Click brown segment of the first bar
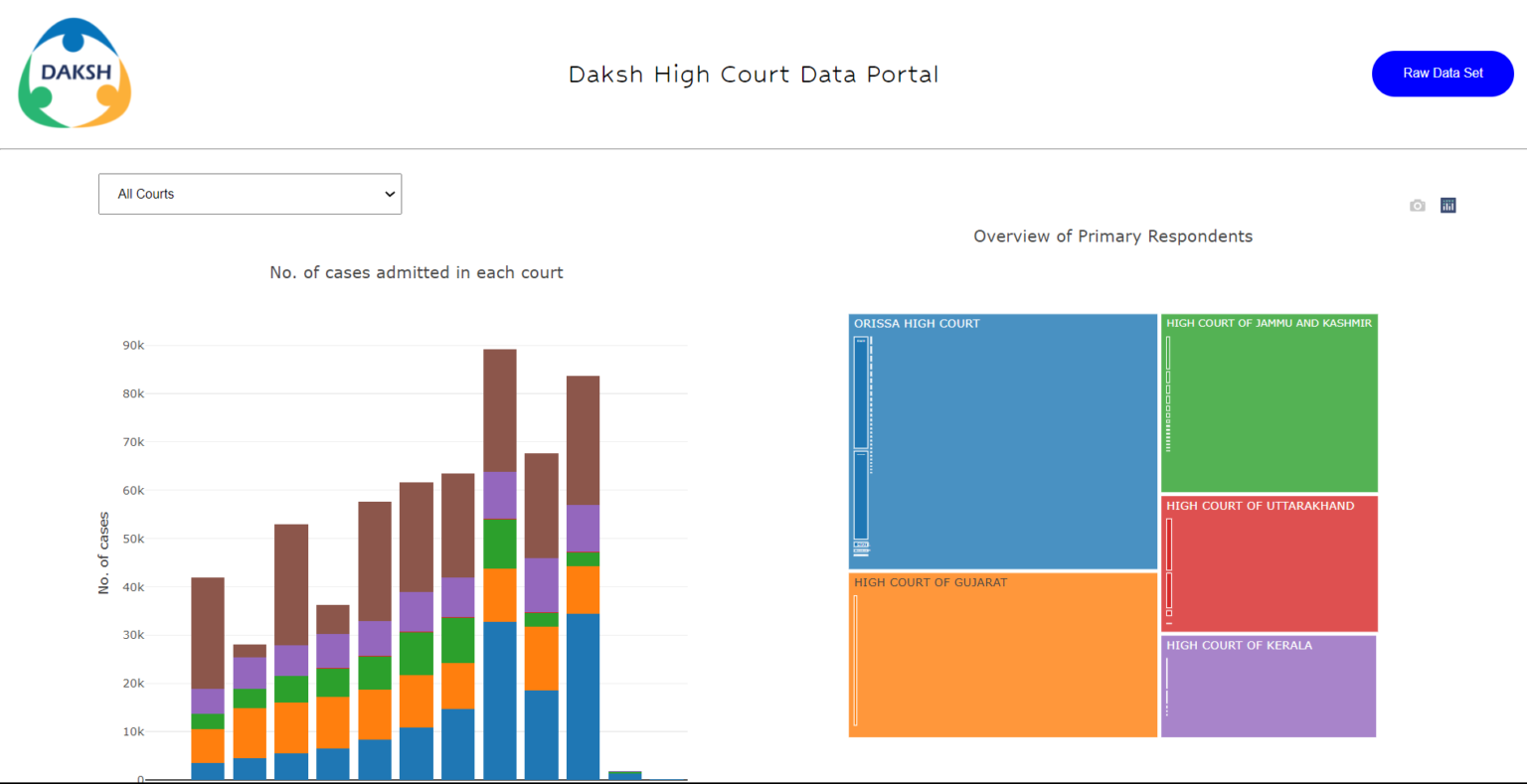This screenshot has width=1527, height=784. tap(208, 633)
